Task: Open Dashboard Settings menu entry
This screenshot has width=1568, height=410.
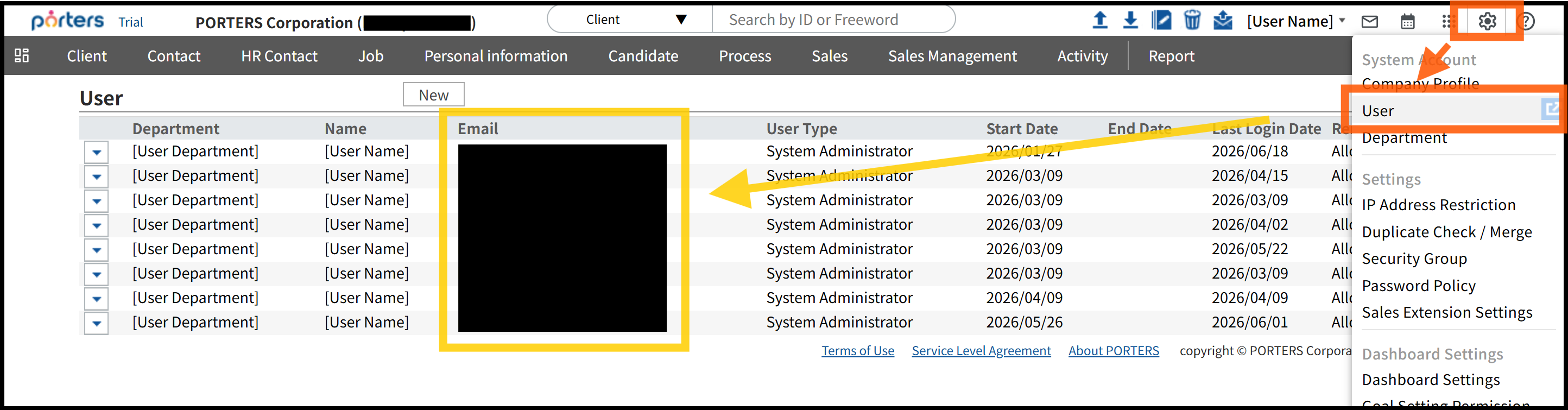Action: click(x=1431, y=380)
